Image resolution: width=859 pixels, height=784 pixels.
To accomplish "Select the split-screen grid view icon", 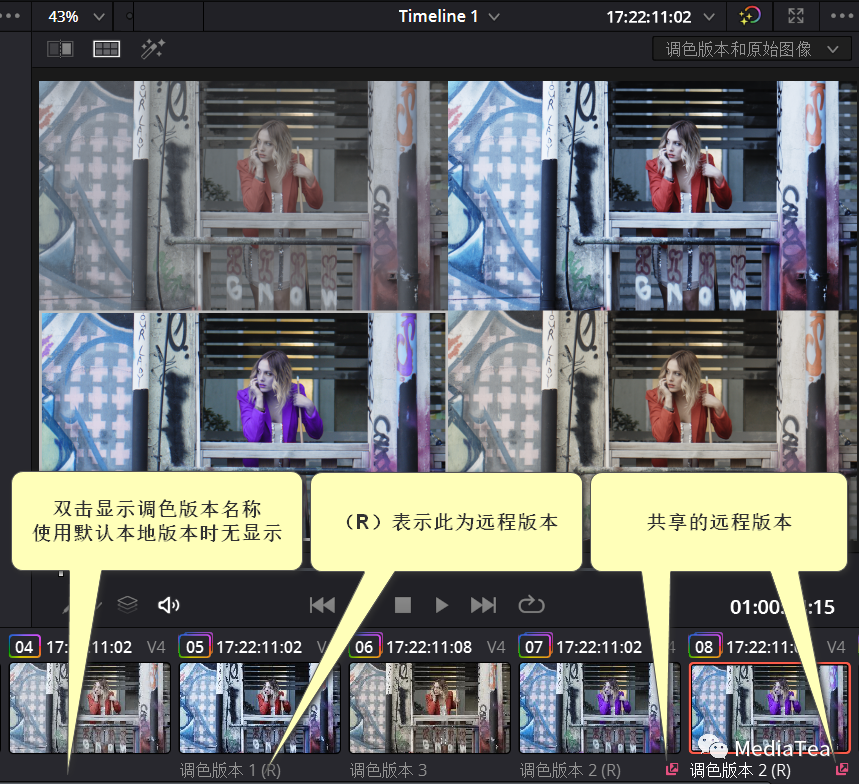I will click(x=105, y=48).
